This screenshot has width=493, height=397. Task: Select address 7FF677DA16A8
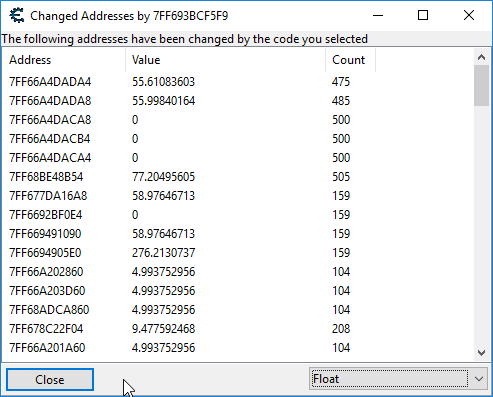coord(48,196)
